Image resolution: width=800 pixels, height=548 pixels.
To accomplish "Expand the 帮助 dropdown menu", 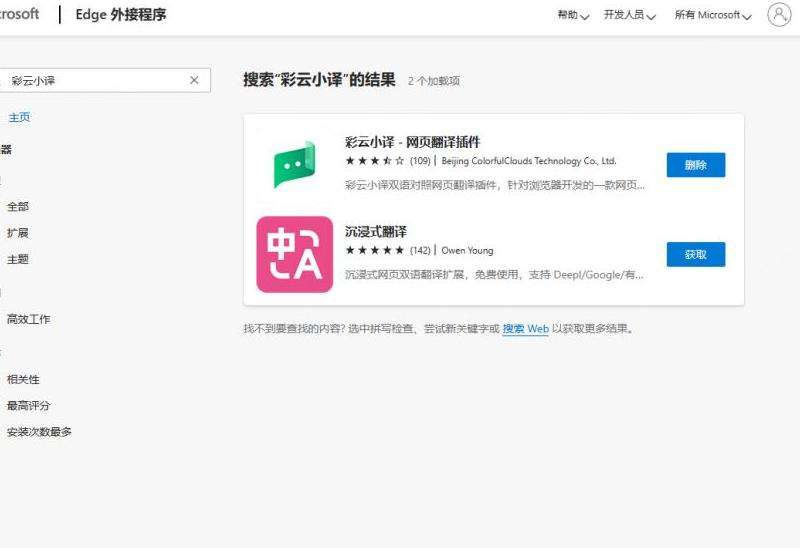I will [x=573, y=15].
